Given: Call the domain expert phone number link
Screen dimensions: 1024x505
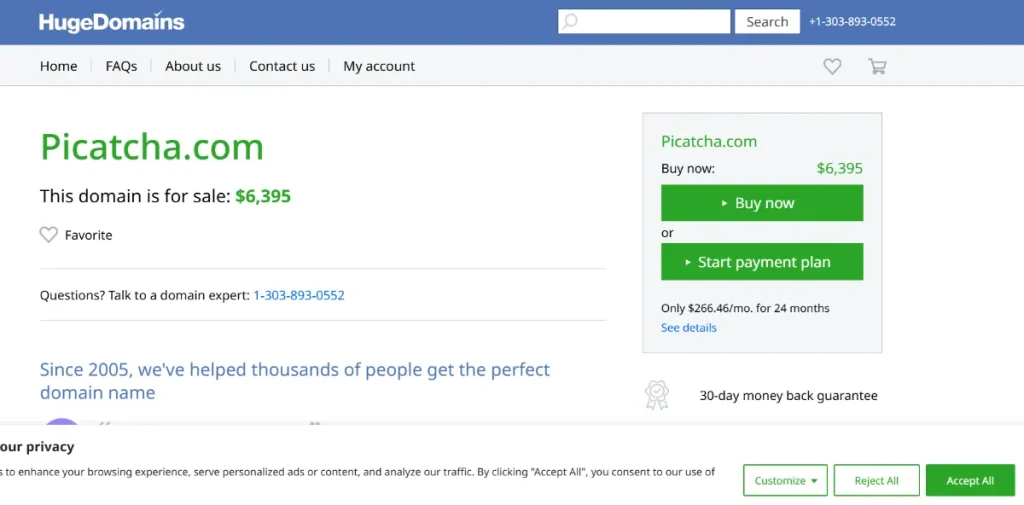Looking at the screenshot, I should click(x=299, y=295).
